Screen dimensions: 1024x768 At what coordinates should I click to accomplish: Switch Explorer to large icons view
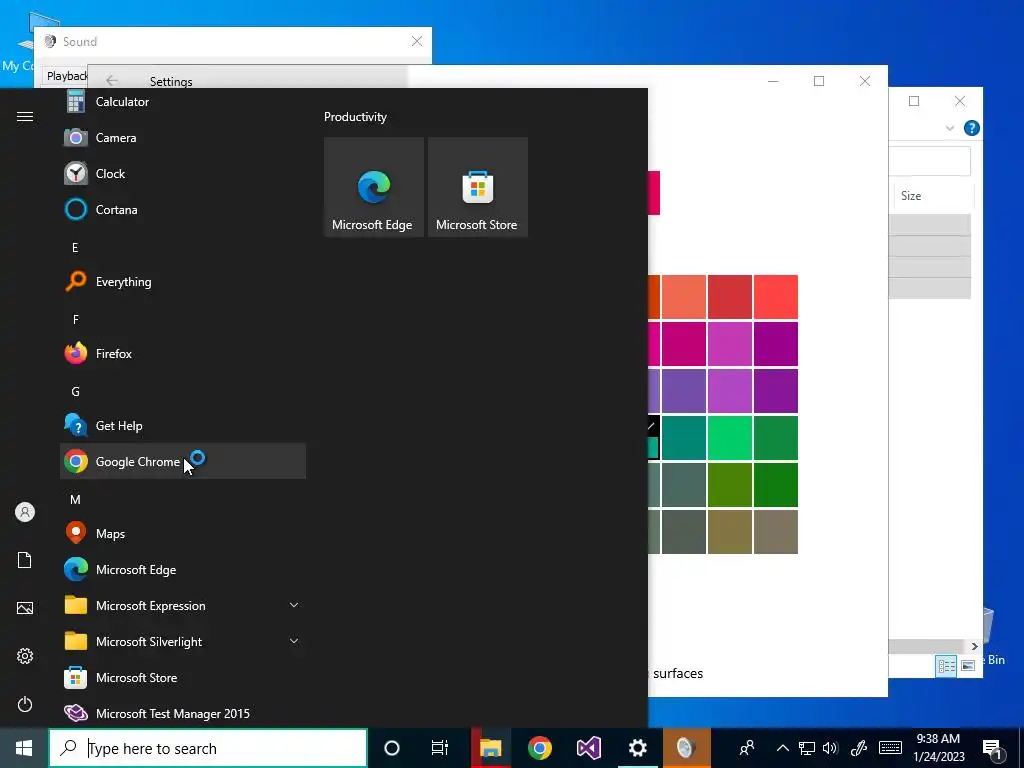(968, 665)
